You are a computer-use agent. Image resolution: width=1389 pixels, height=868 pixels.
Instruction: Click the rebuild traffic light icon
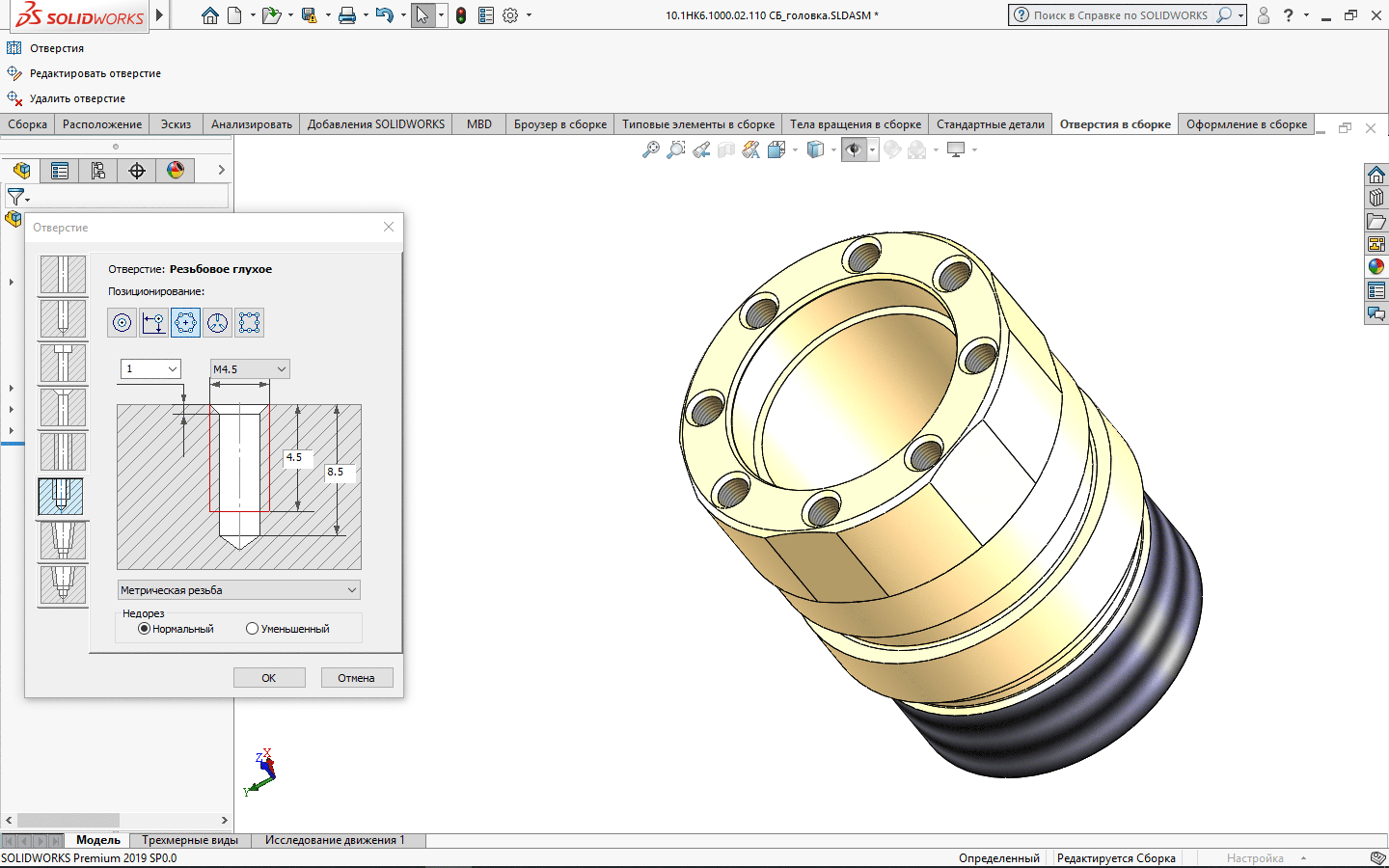coord(461,15)
